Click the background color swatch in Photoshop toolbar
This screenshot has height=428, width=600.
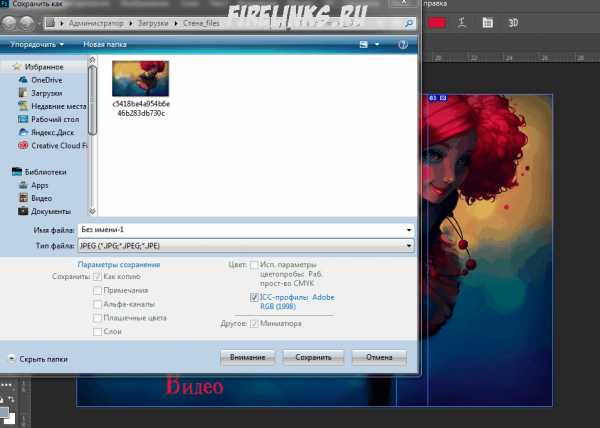(x=10, y=419)
